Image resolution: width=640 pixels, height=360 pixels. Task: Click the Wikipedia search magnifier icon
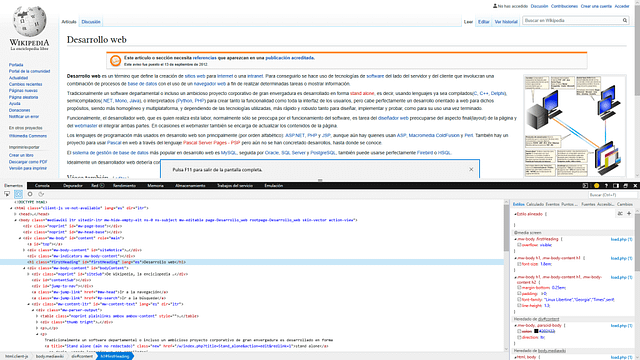pyautogui.click(x=624, y=20)
